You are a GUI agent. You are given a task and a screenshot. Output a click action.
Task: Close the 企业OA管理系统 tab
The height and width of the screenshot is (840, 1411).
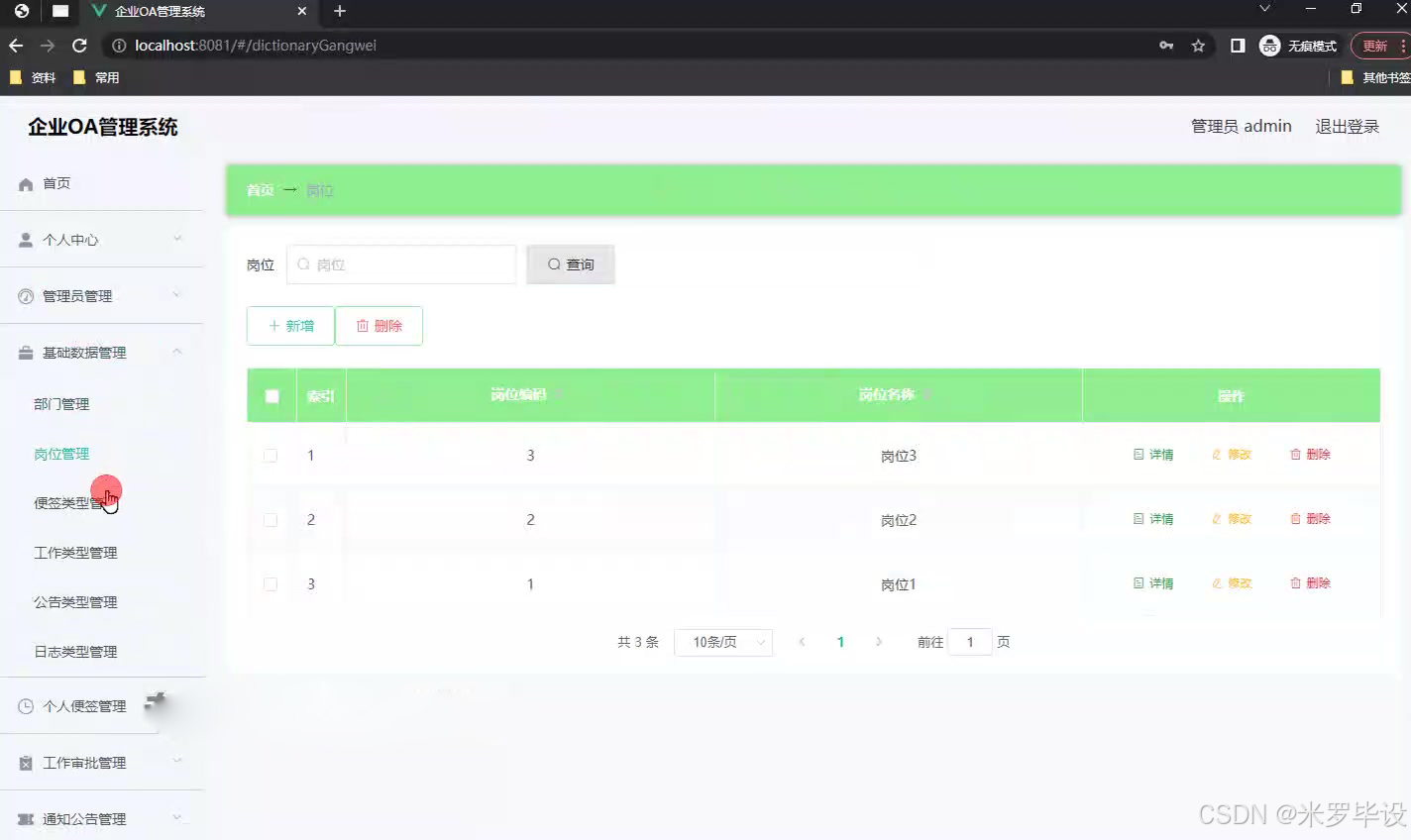(302, 11)
